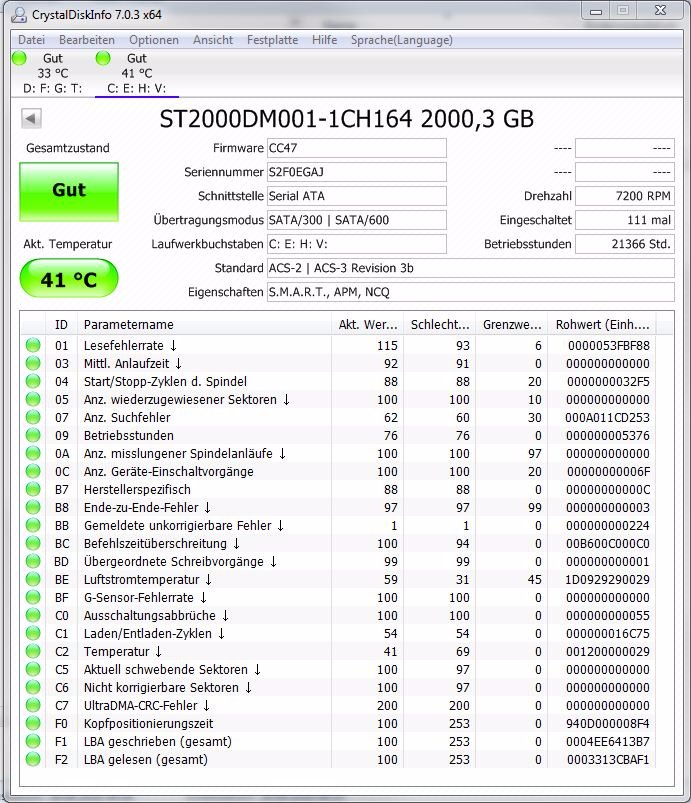
Task: Select raw value 940D000008F4
Action: (x=608, y=724)
